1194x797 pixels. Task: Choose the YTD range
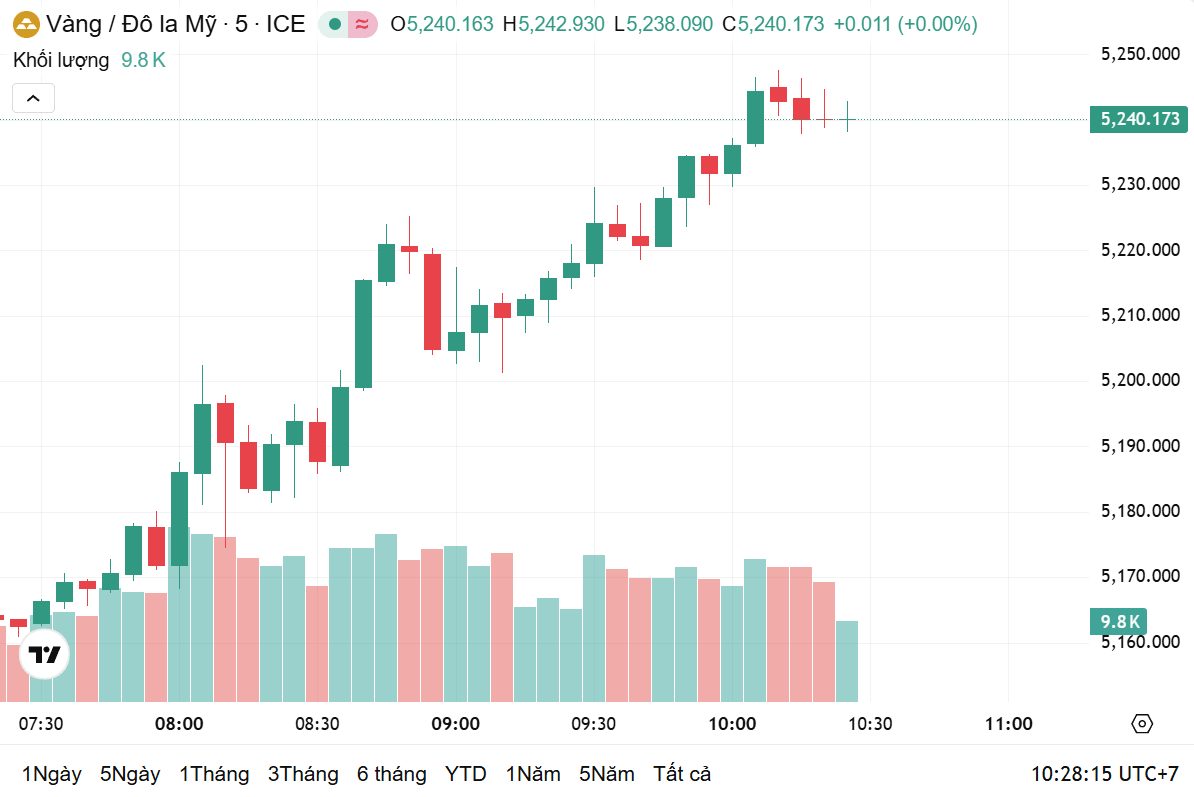[465, 774]
